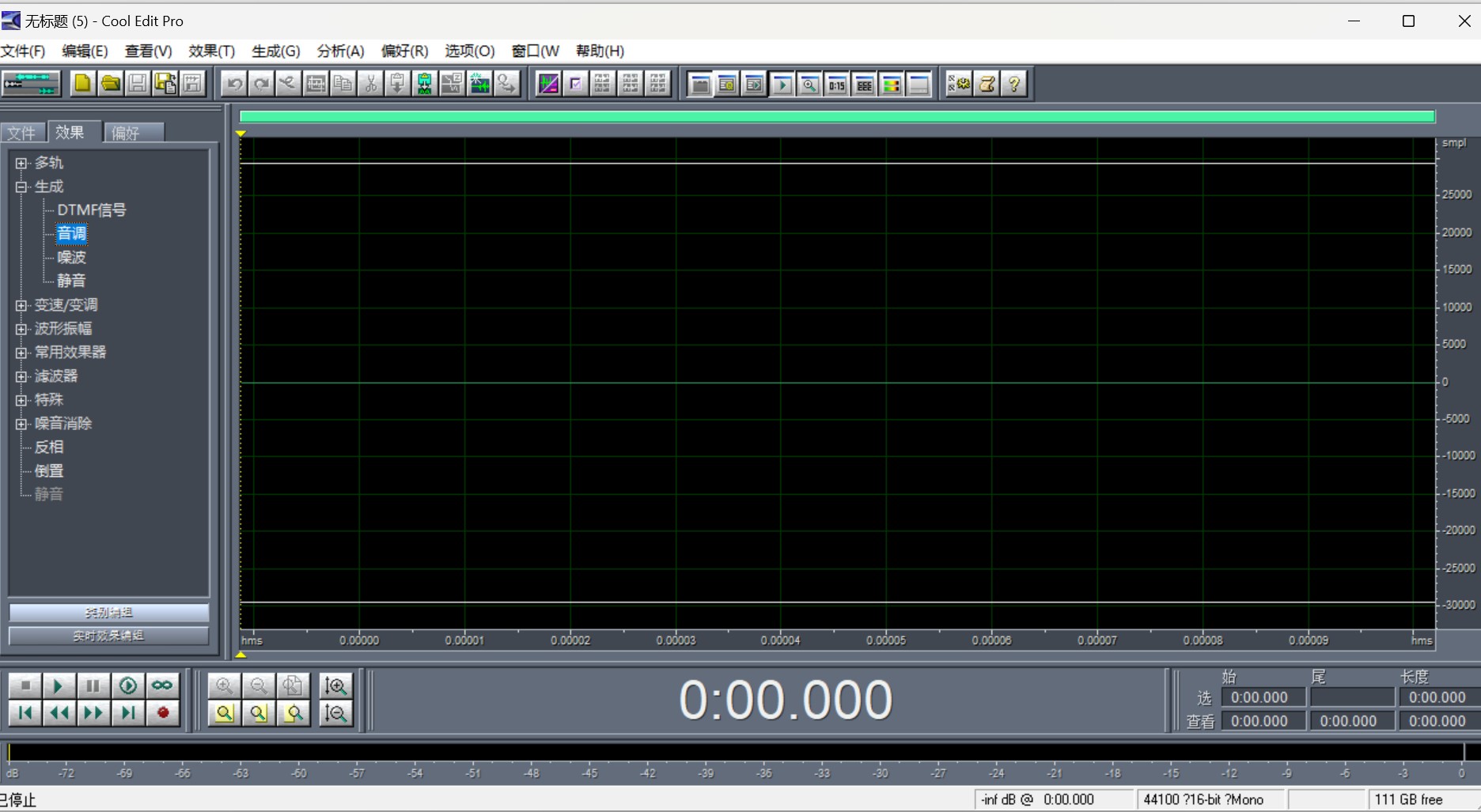Switch to the 偏好 panel tab

tap(133, 133)
